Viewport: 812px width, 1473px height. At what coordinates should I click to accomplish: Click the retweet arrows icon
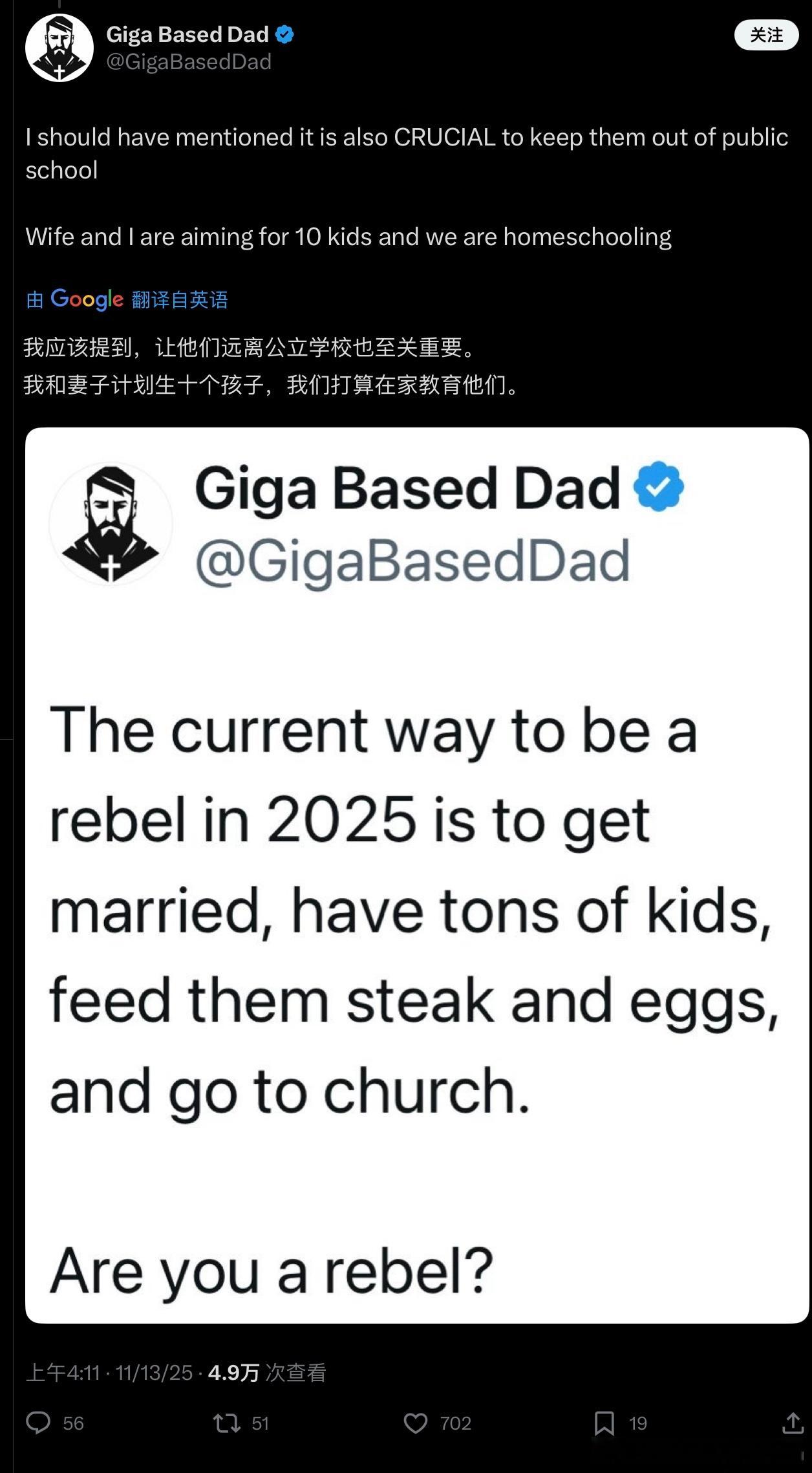click(227, 1423)
